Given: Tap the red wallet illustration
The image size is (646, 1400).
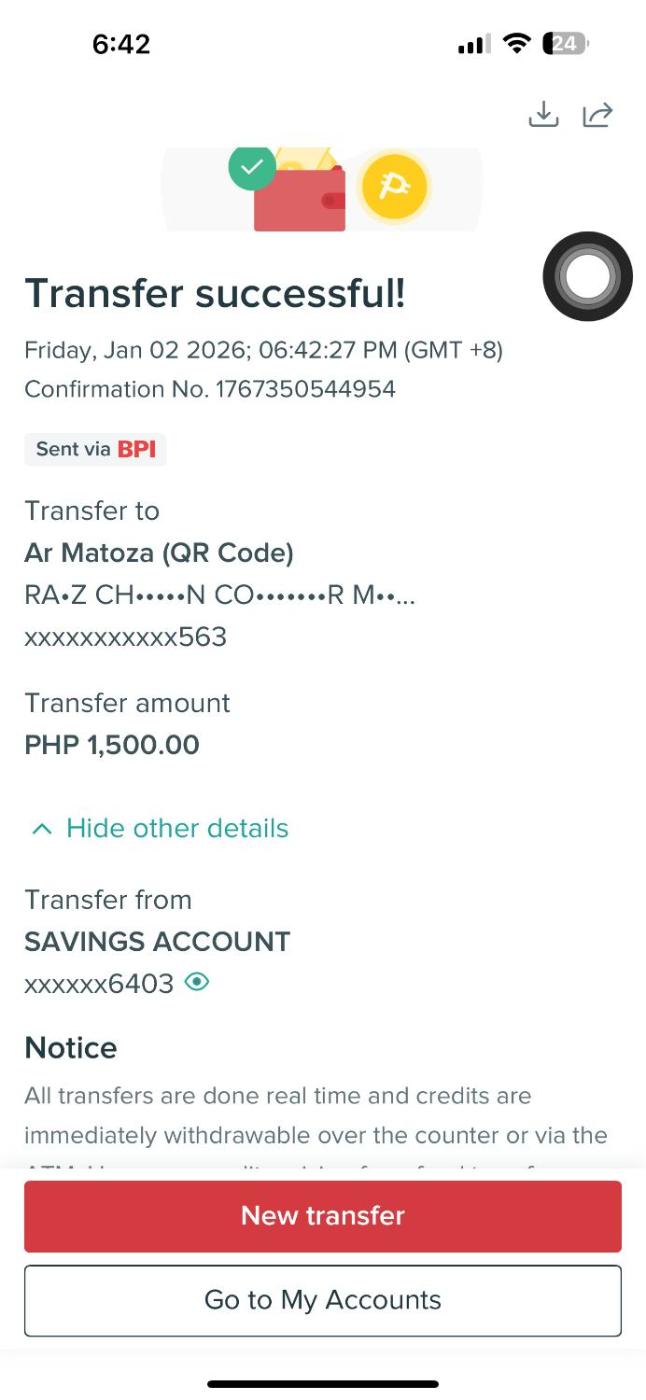Looking at the screenshot, I should click(299, 198).
